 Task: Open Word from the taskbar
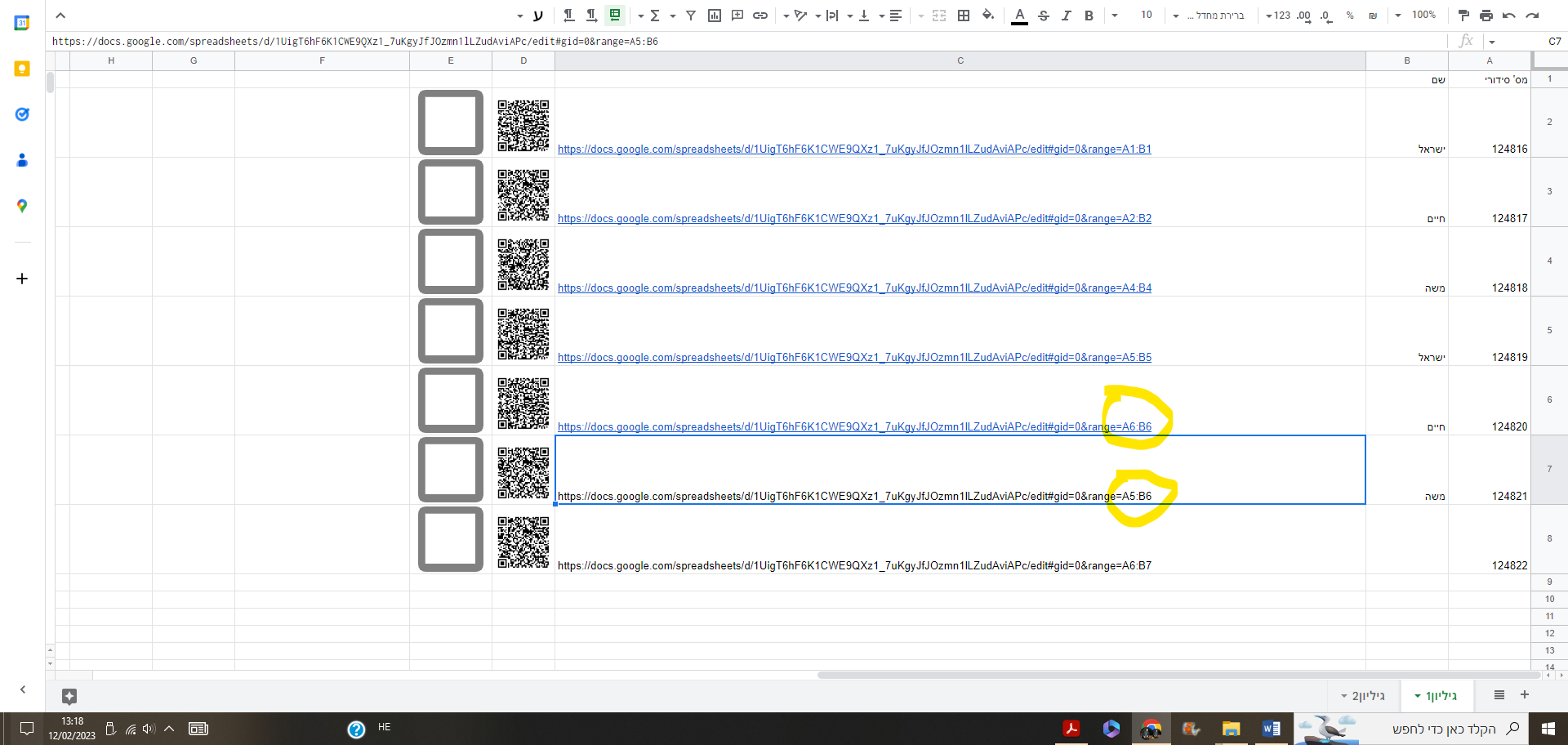pos(1271,729)
